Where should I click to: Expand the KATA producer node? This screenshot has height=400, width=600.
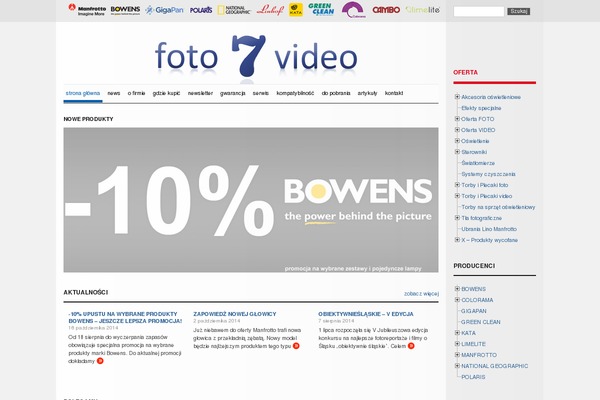(457, 333)
